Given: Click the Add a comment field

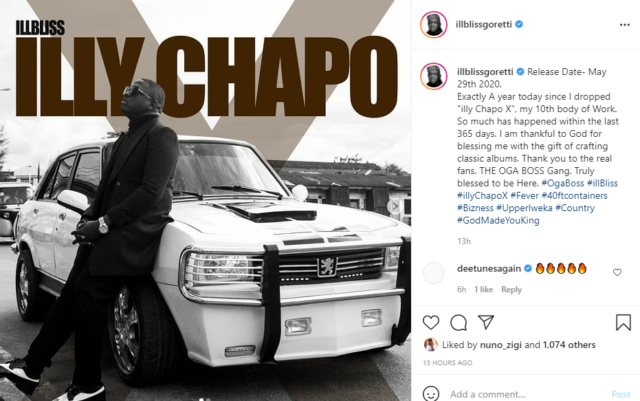Looking at the screenshot, I should point(527,394).
